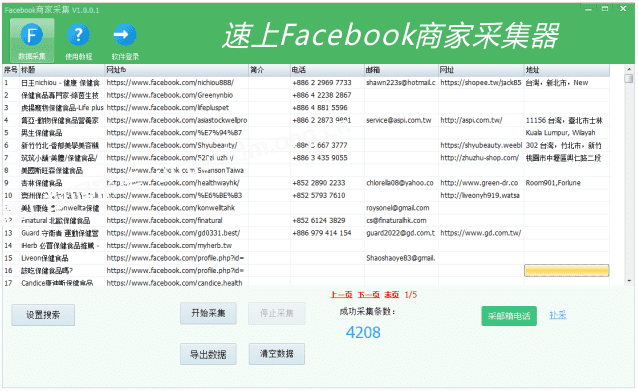Click scrollbar down arrow of table
638x391 pixels.
pyautogui.click(x=629, y=281)
